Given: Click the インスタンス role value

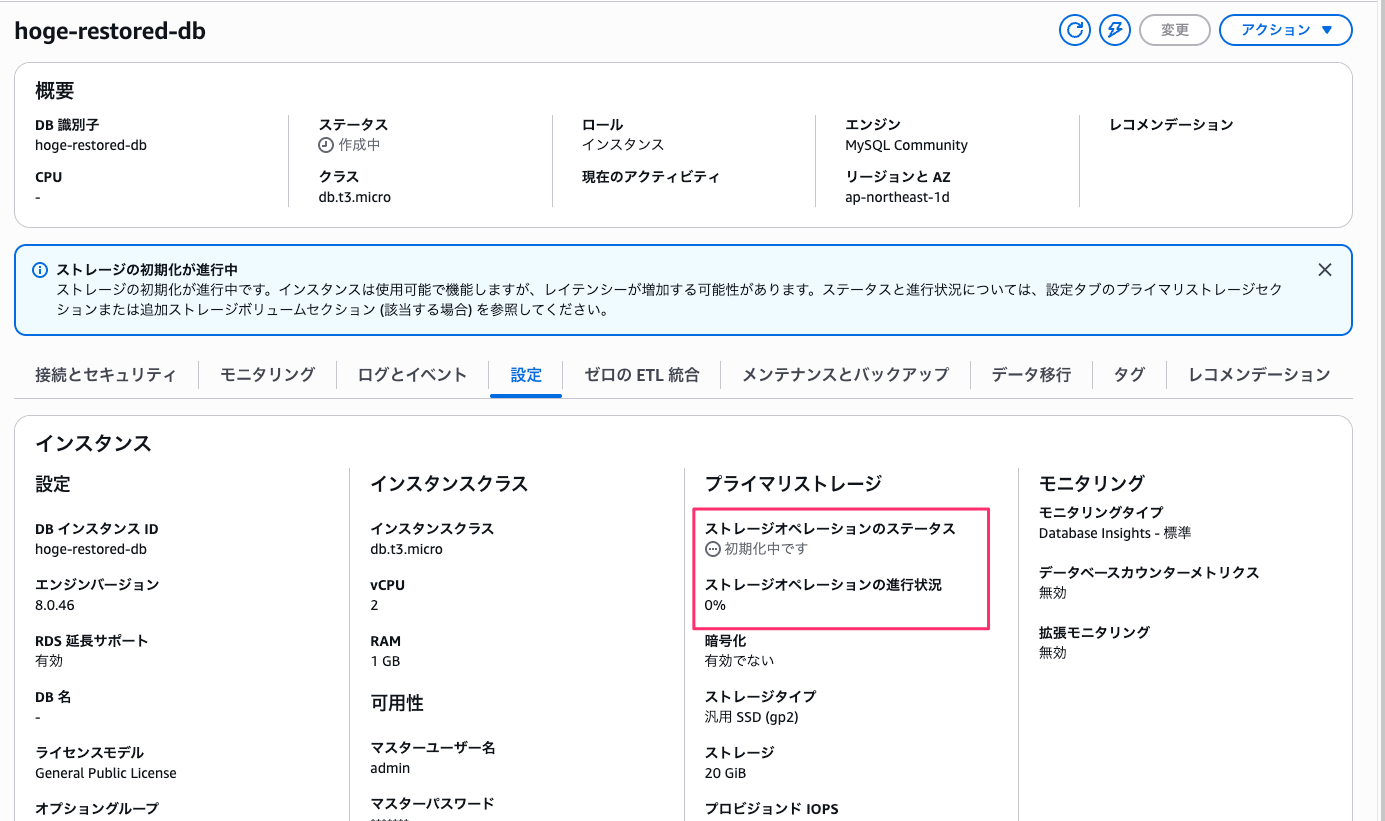Looking at the screenshot, I should coord(623,145).
